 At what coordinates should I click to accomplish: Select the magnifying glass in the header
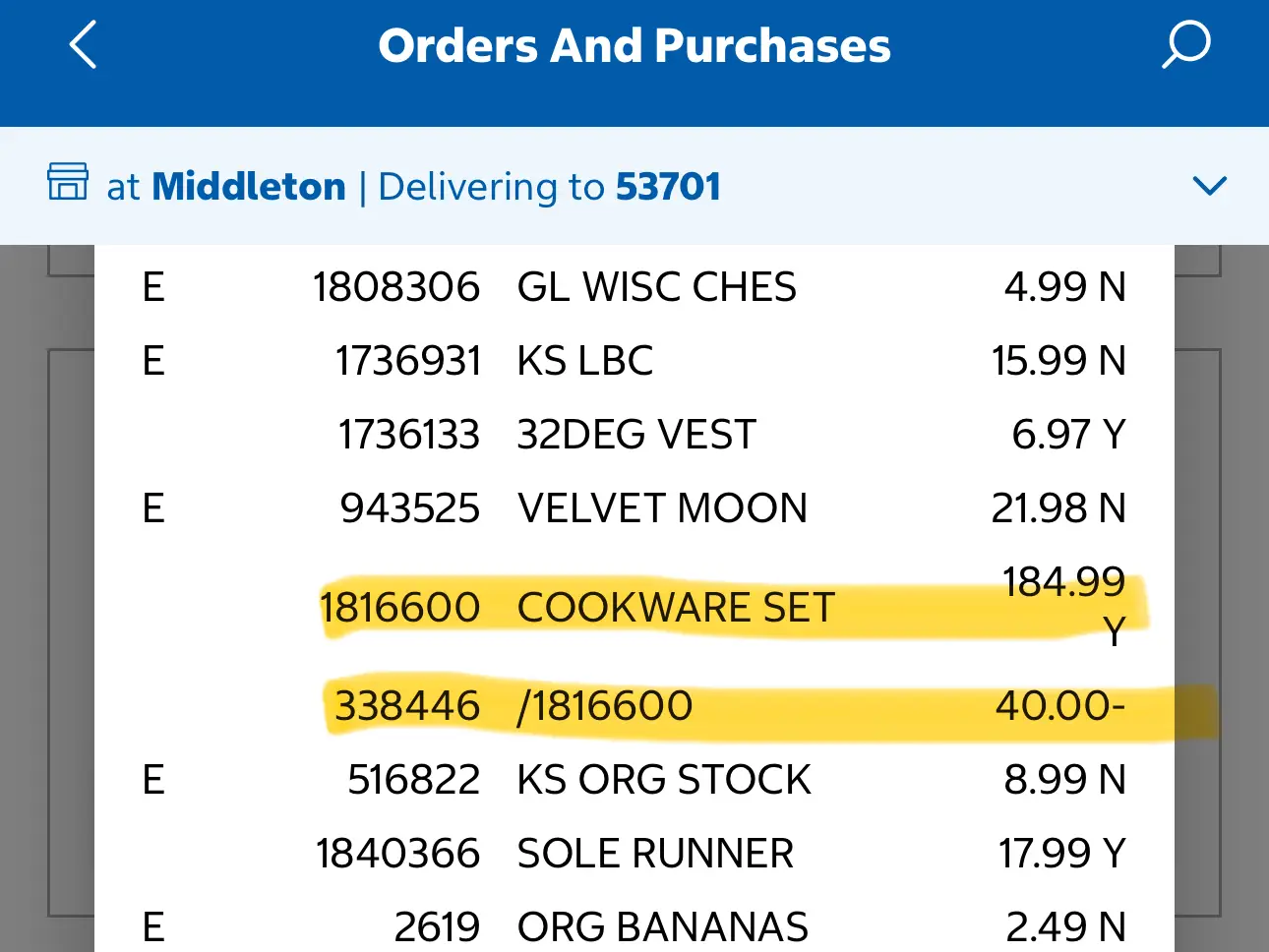[x=1185, y=44]
